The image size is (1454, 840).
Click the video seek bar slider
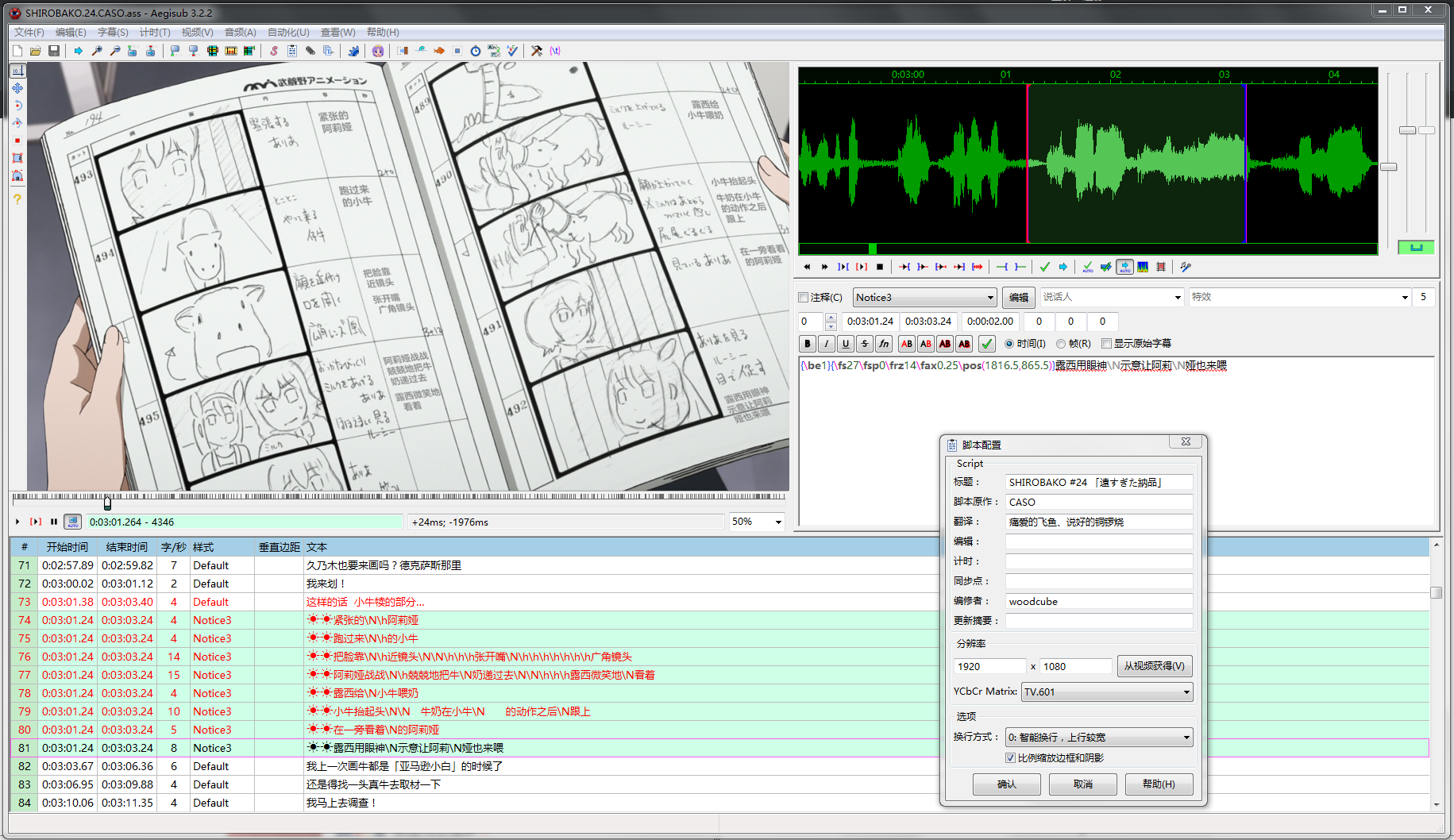tap(107, 502)
